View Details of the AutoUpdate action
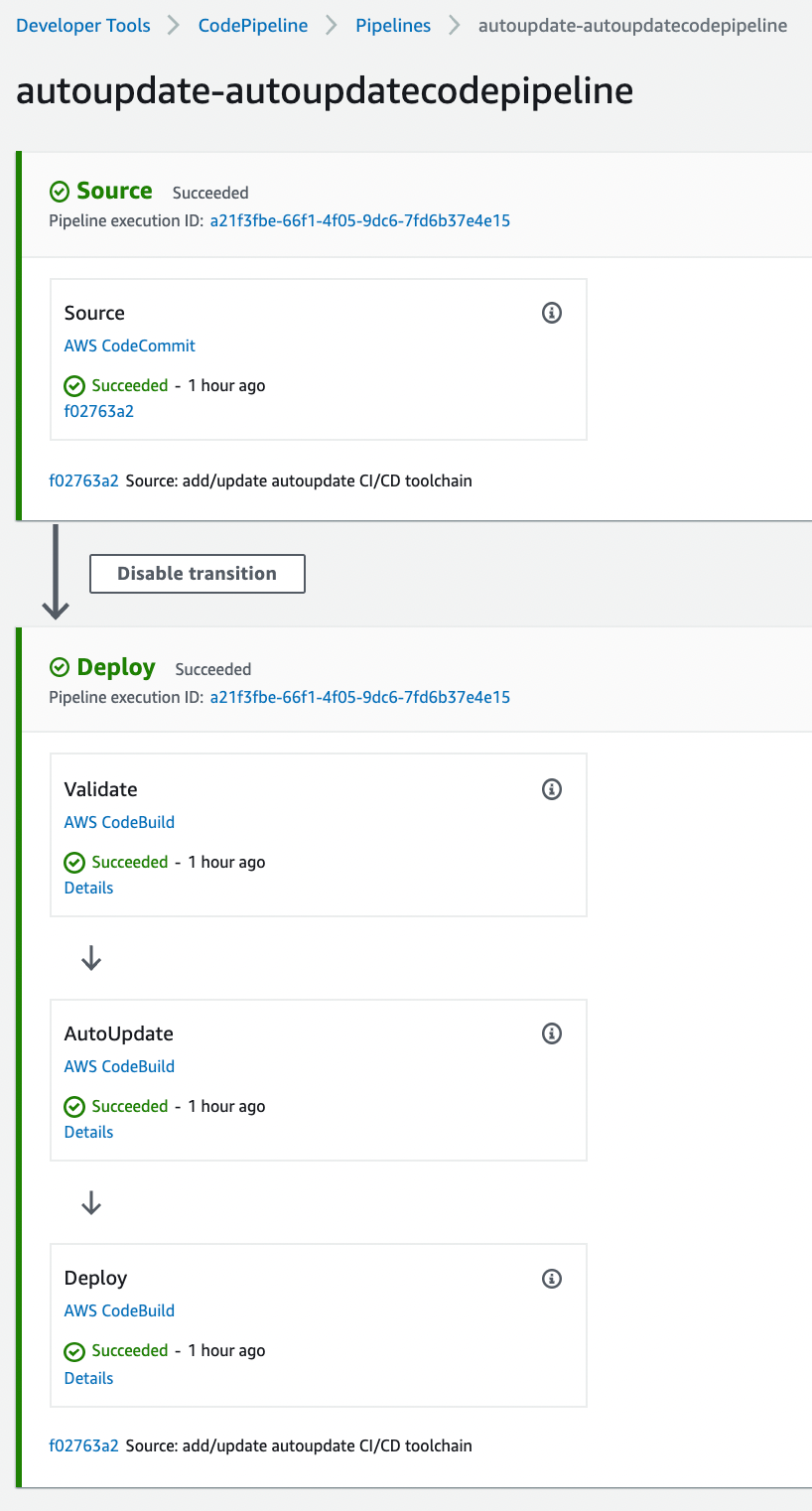Viewport: 812px width, 1511px height. (89, 1132)
